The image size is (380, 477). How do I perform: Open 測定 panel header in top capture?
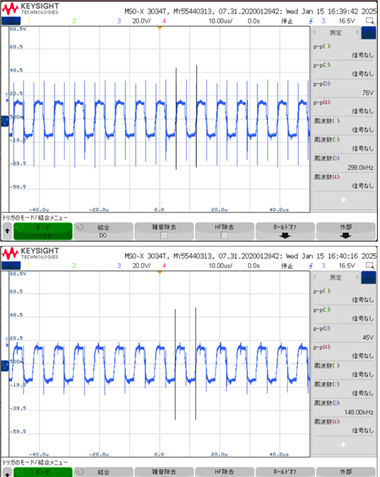336,33
